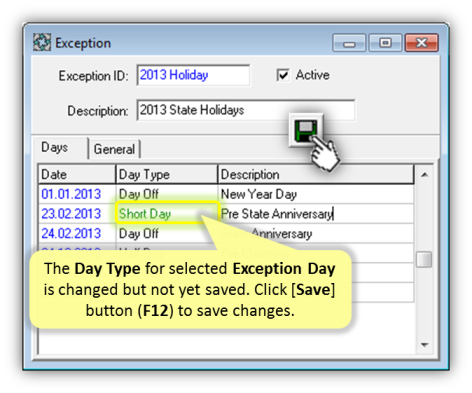Click the green floppy disk Save button
Screen dimensions: 472x393
coord(306,130)
